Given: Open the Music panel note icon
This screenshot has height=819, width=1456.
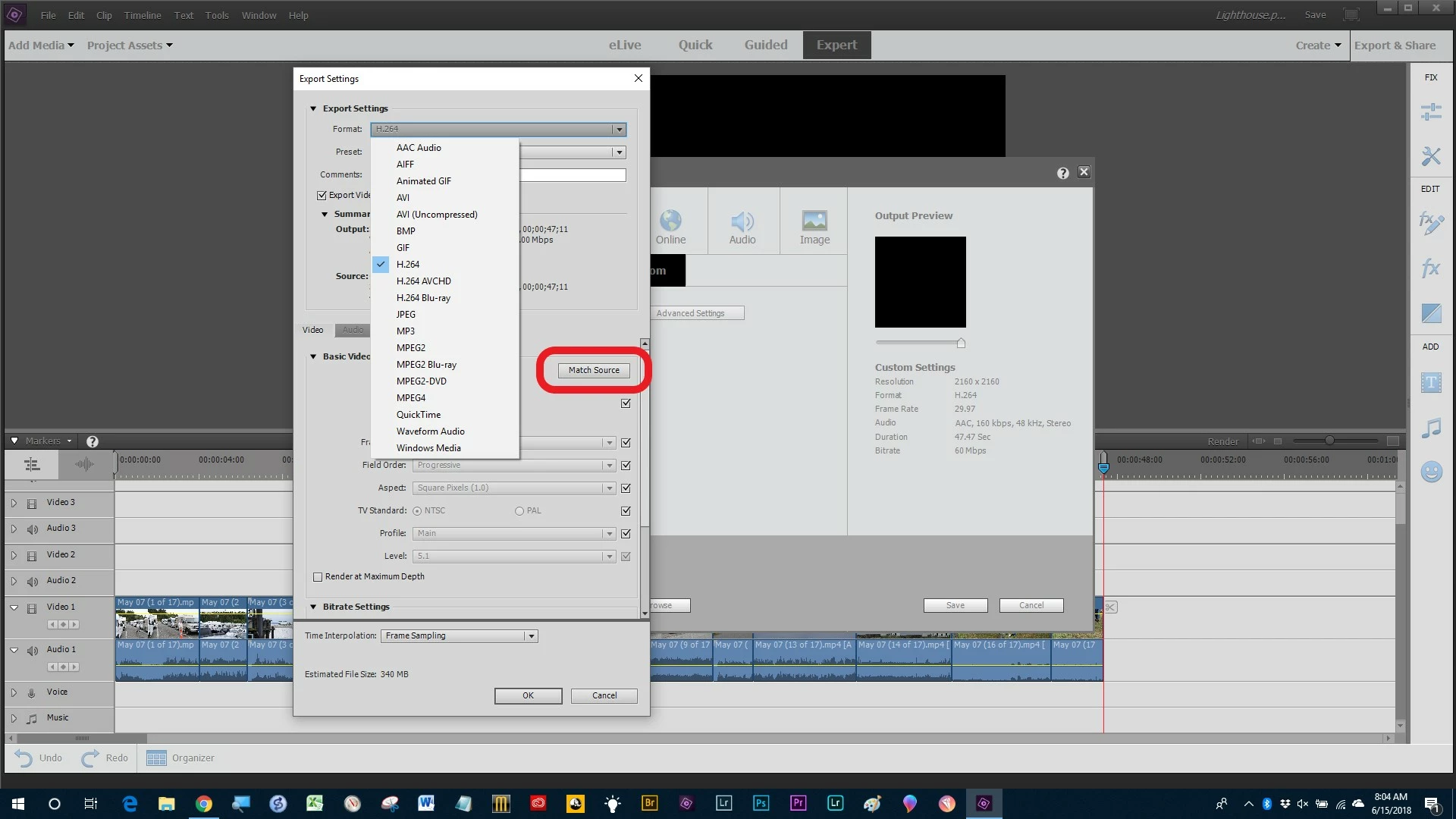Looking at the screenshot, I should [1431, 428].
